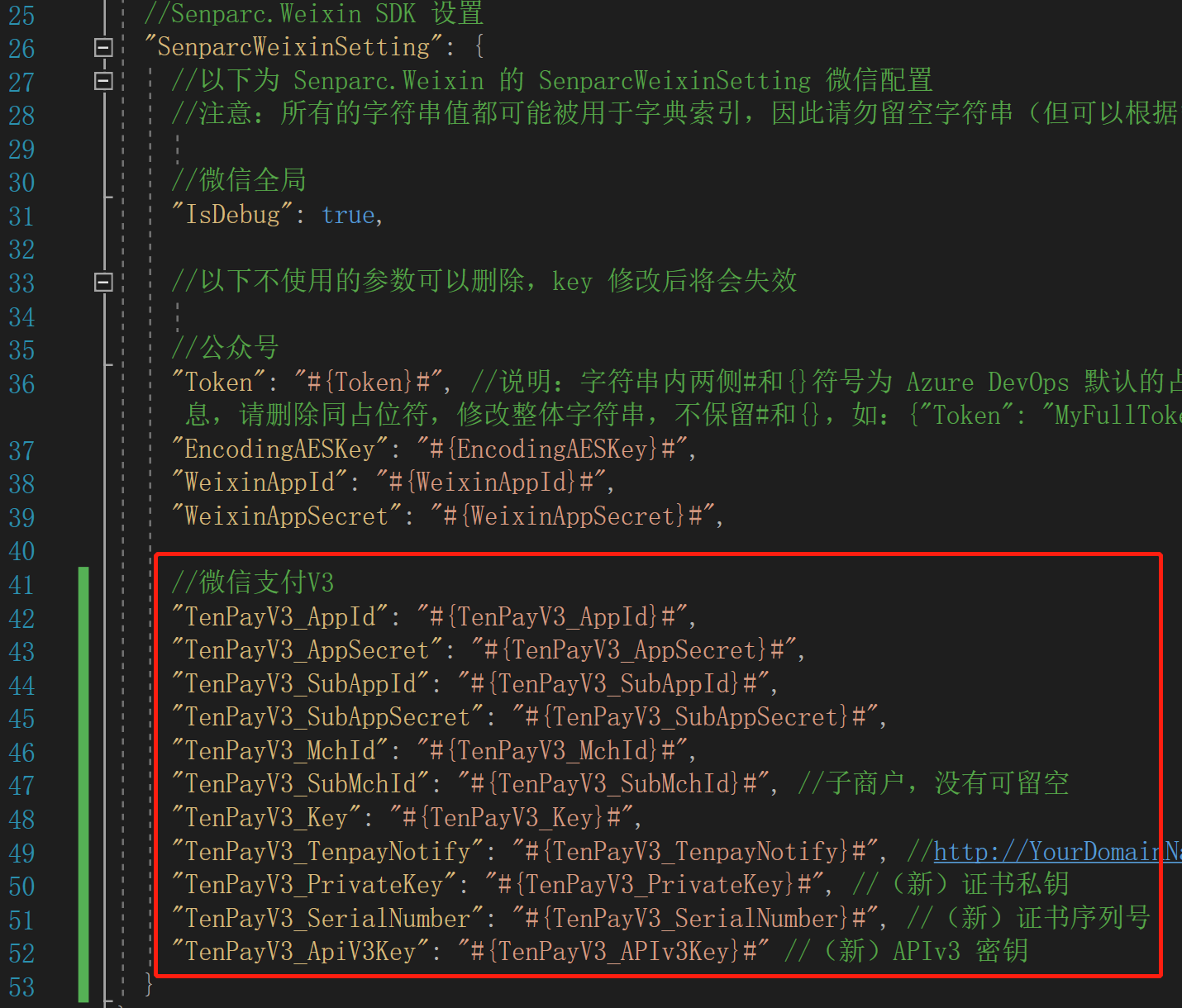1182x1008 pixels.
Task: Click the //公众号 comment line
Action: pos(225,348)
